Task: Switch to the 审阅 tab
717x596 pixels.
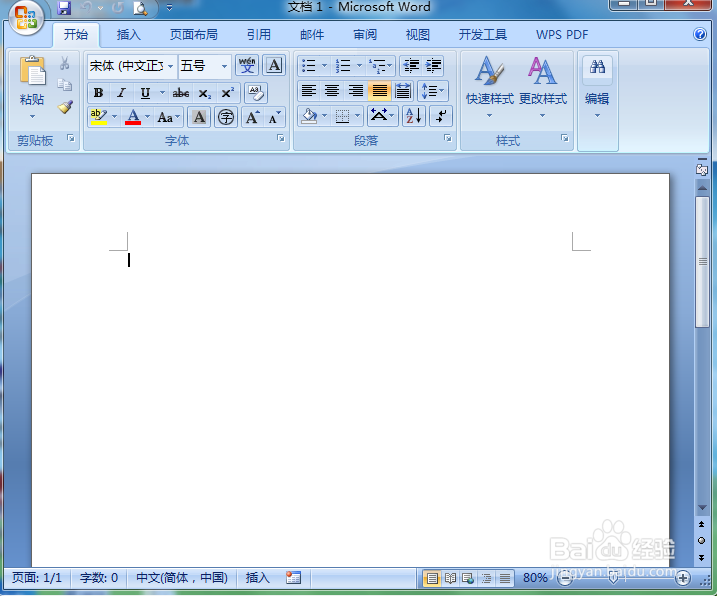Action: tap(365, 35)
